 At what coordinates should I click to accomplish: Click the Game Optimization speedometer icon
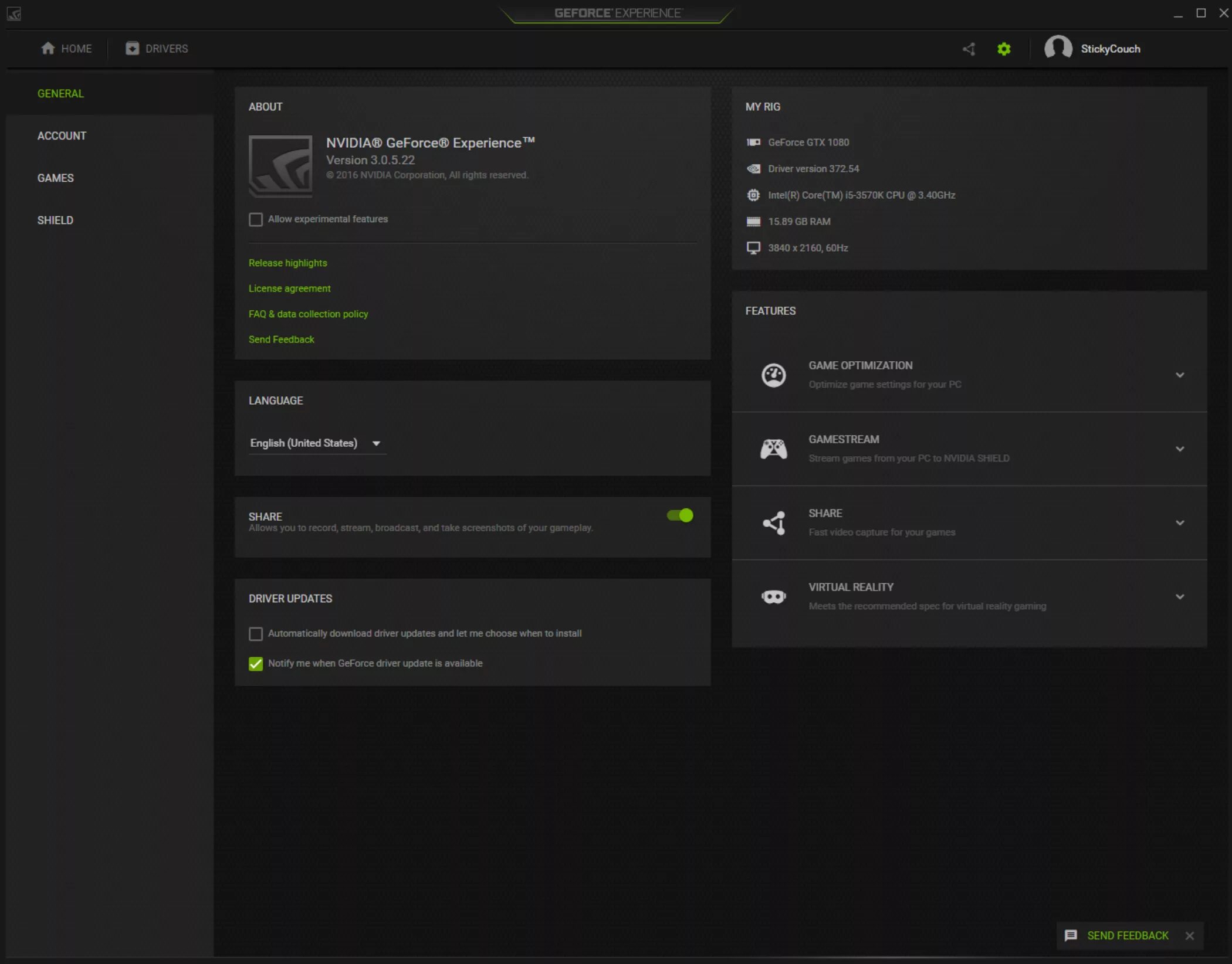(x=773, y=375)
